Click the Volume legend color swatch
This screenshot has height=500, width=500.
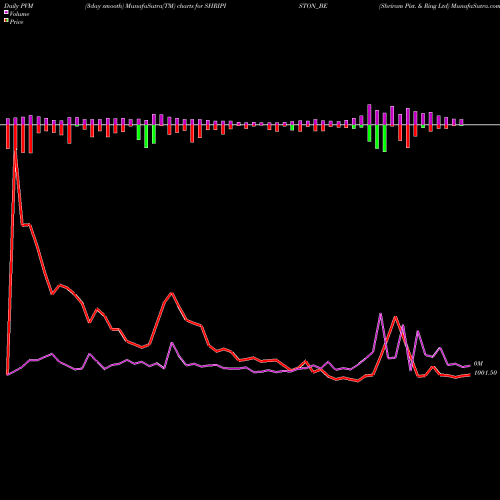click(x=6, y=12)
